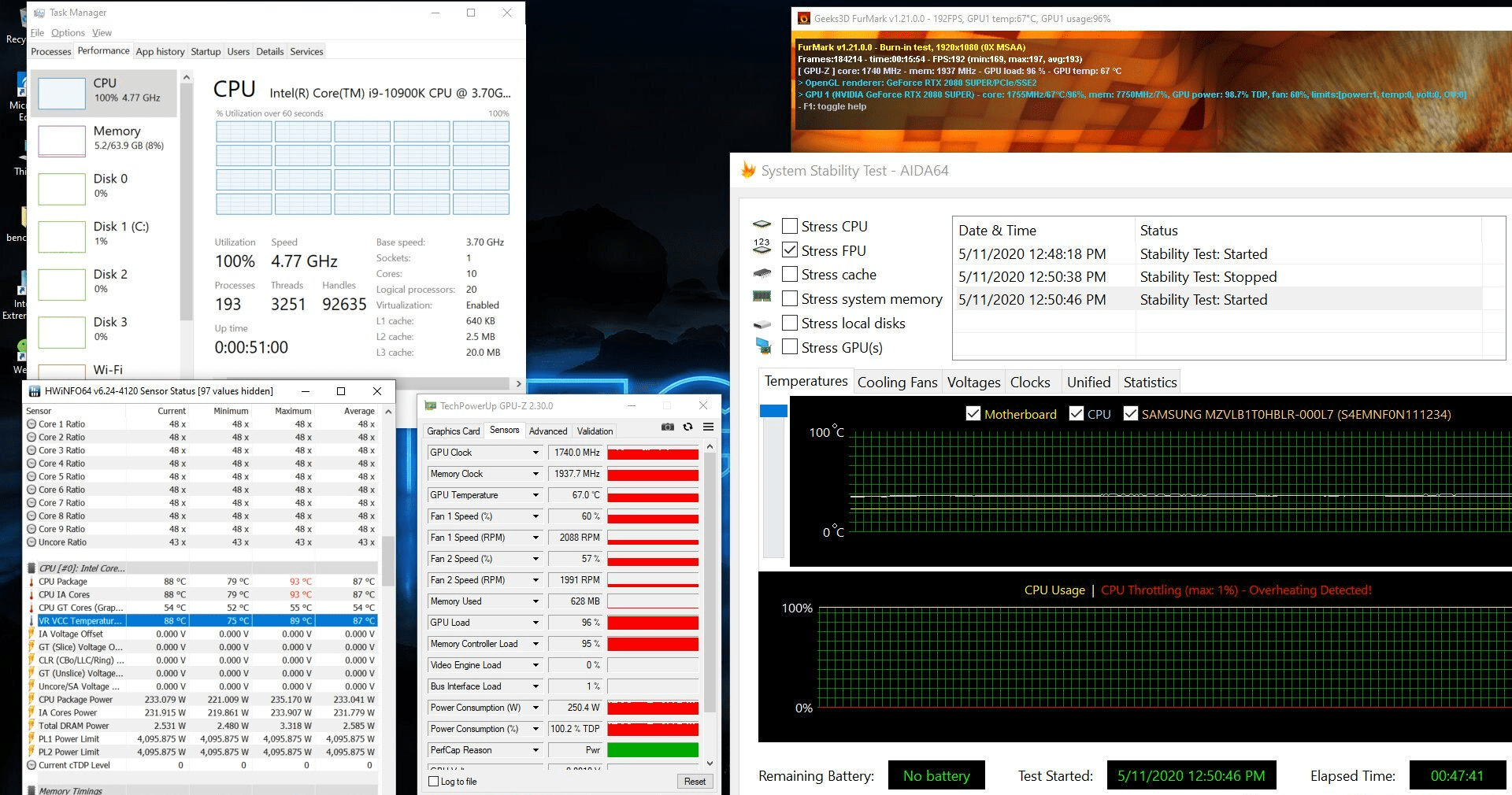
Task: Click the GPU-Z refresh icon
Action: pos(687,427)
